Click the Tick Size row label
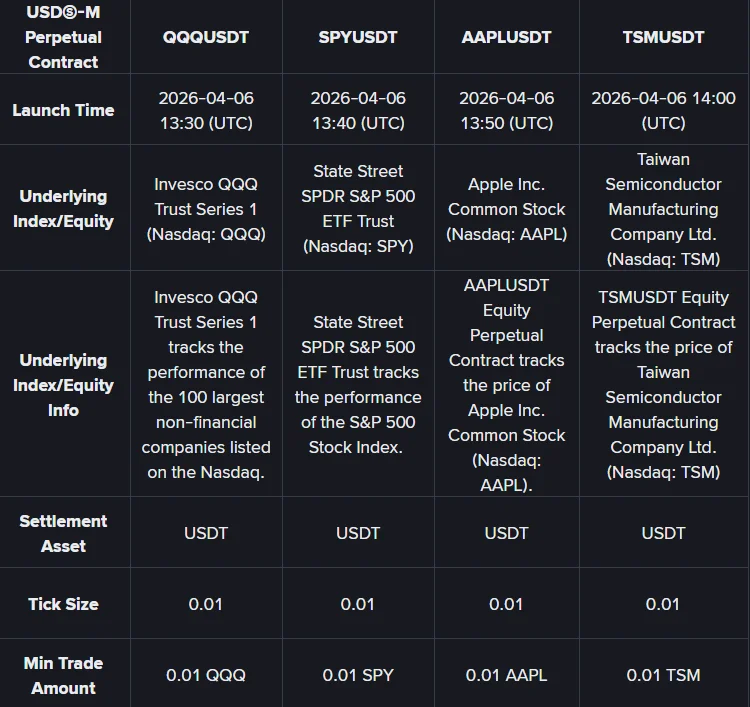This screenshot has width=750, height=707. click(63, 604)
